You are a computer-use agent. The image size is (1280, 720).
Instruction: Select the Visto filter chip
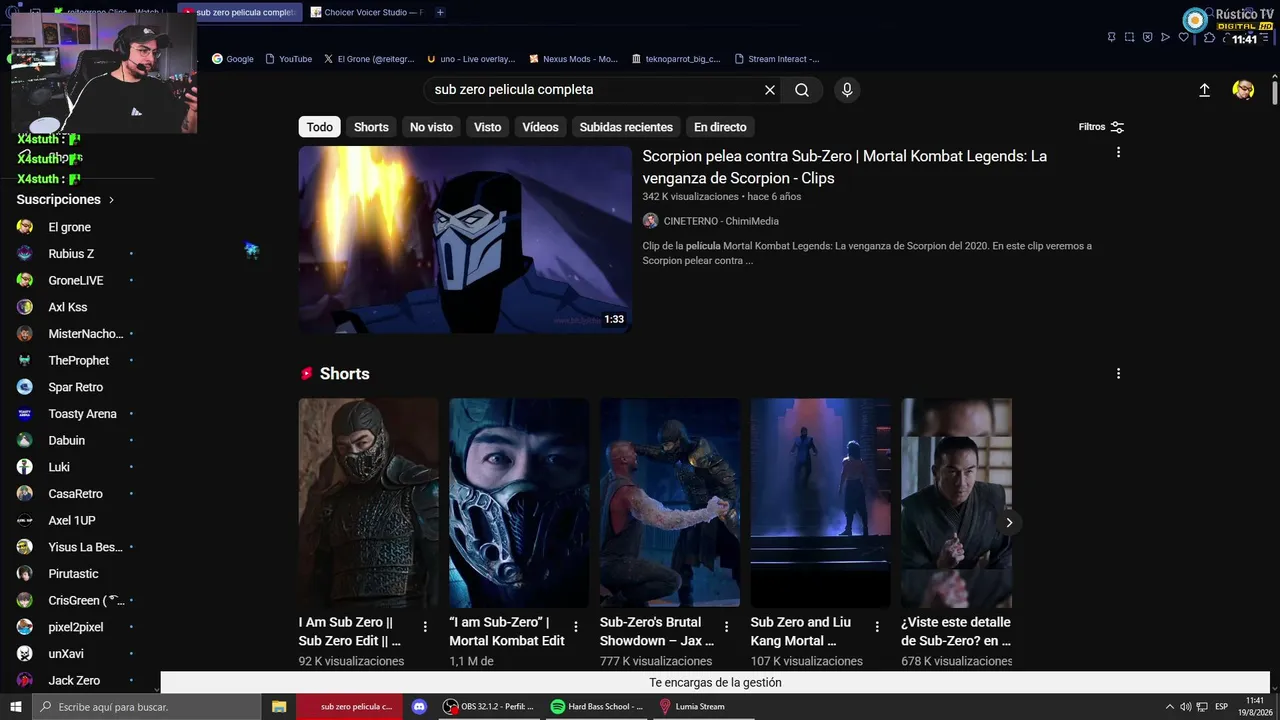[x=488, y=127]
